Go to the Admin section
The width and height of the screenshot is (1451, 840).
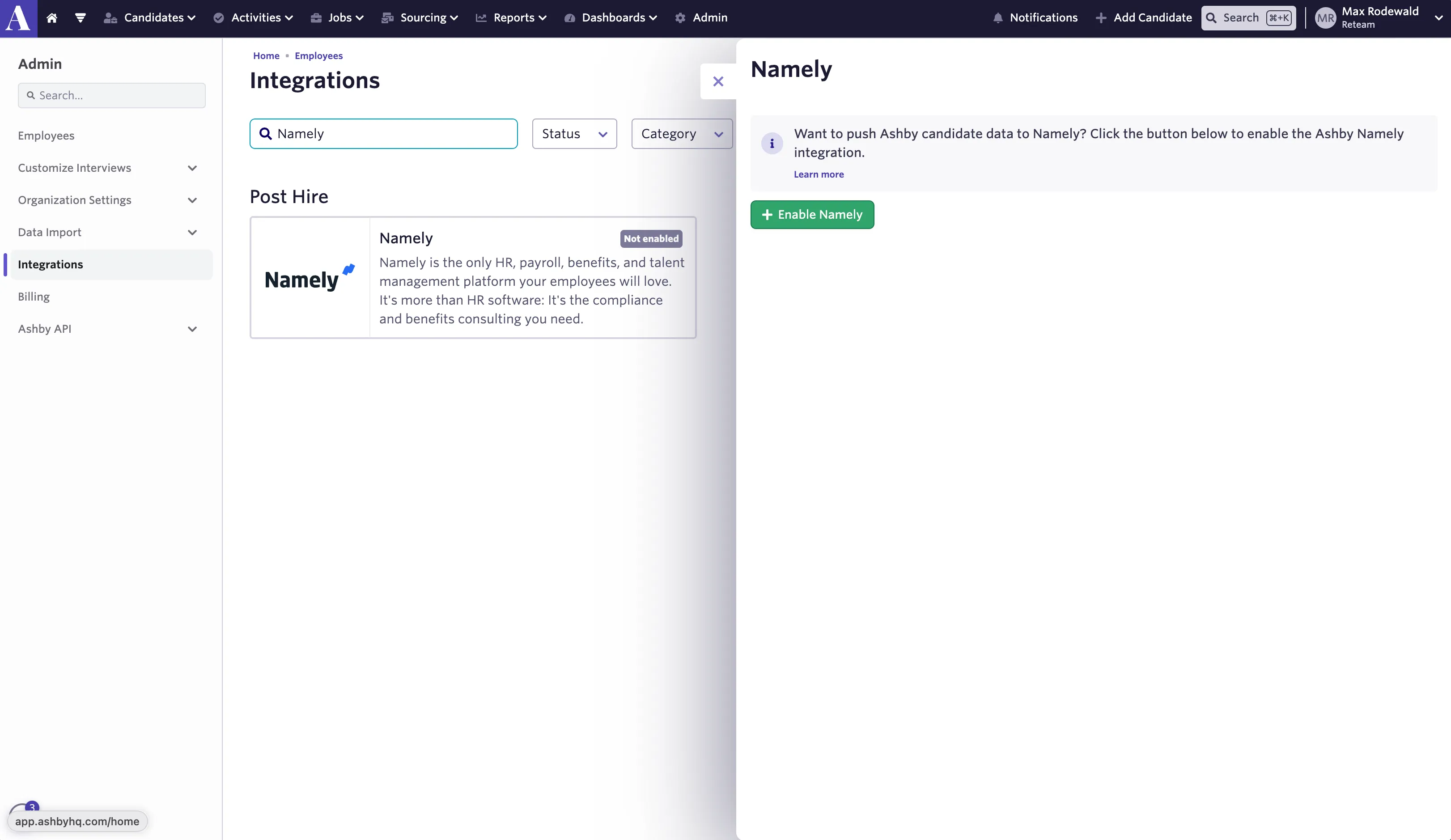pos(701,18)
